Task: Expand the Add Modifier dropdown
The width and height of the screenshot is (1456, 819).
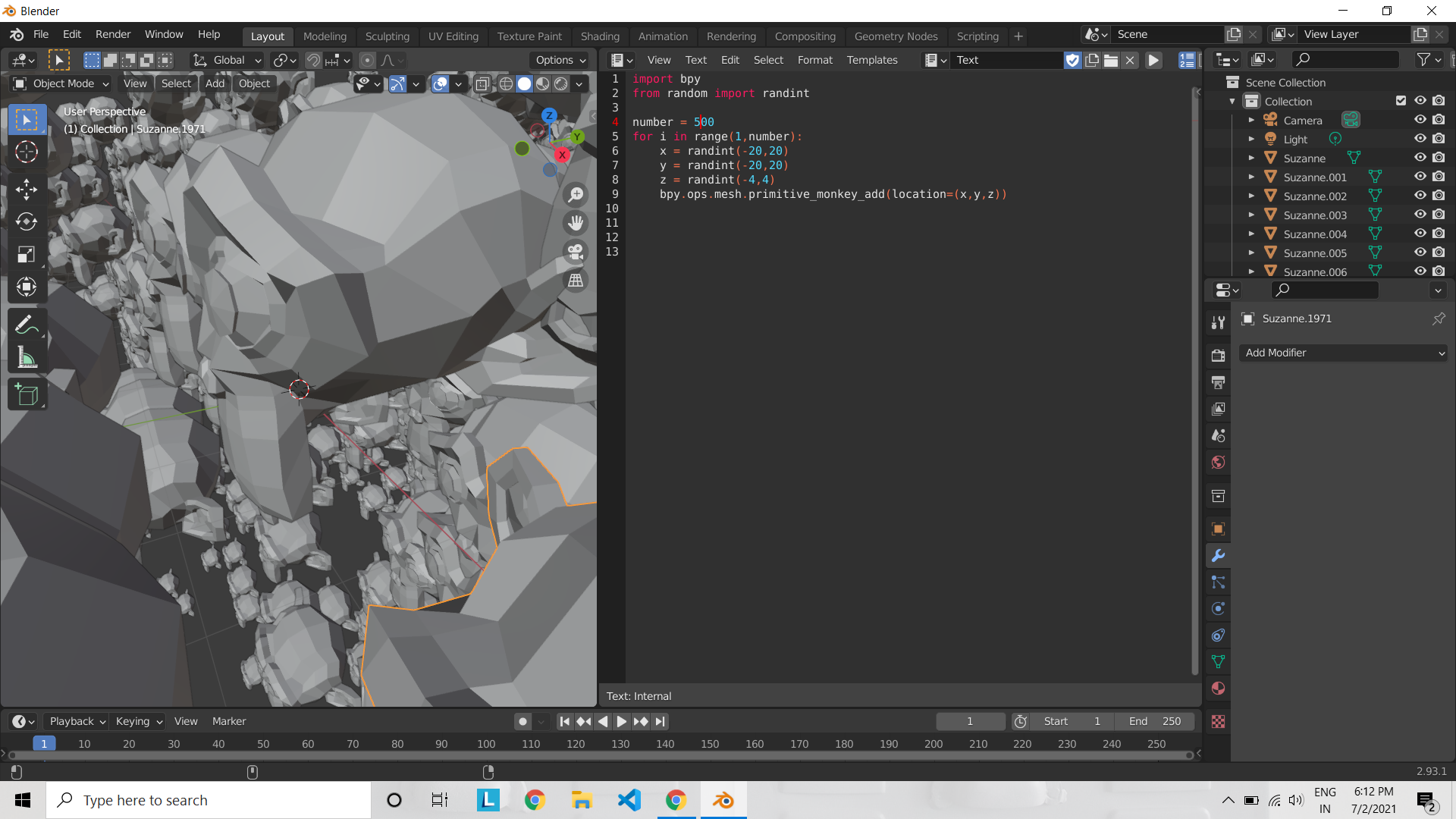Action: tap(1342, 353)
